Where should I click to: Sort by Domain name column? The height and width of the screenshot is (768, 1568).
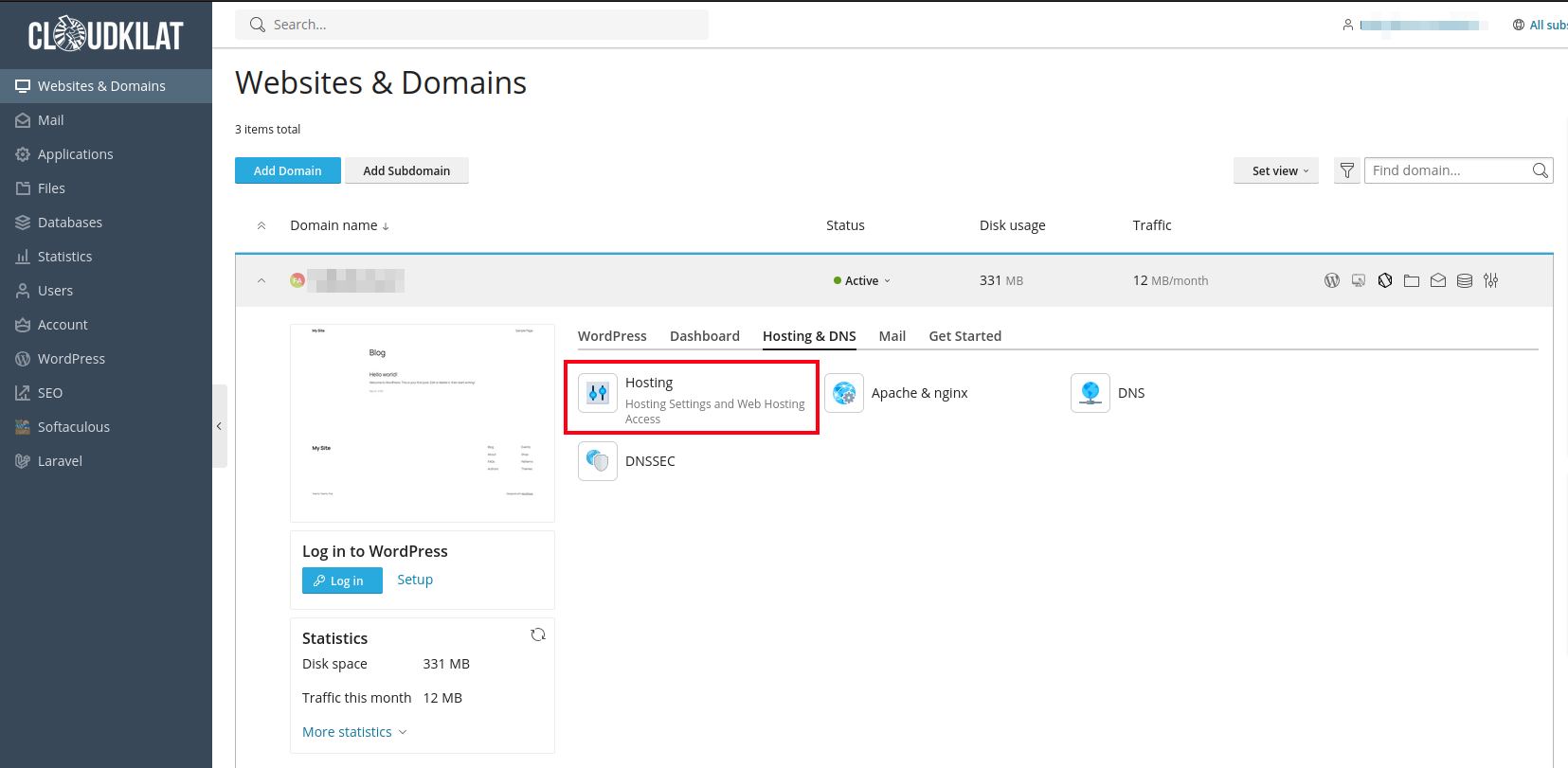[x=339, y=225]
